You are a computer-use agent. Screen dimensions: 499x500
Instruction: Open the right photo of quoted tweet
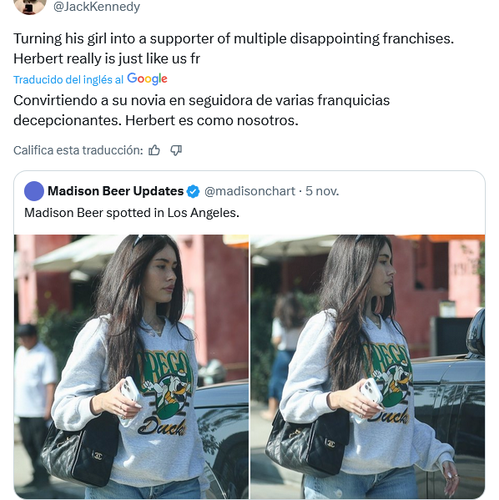[368, 367]
